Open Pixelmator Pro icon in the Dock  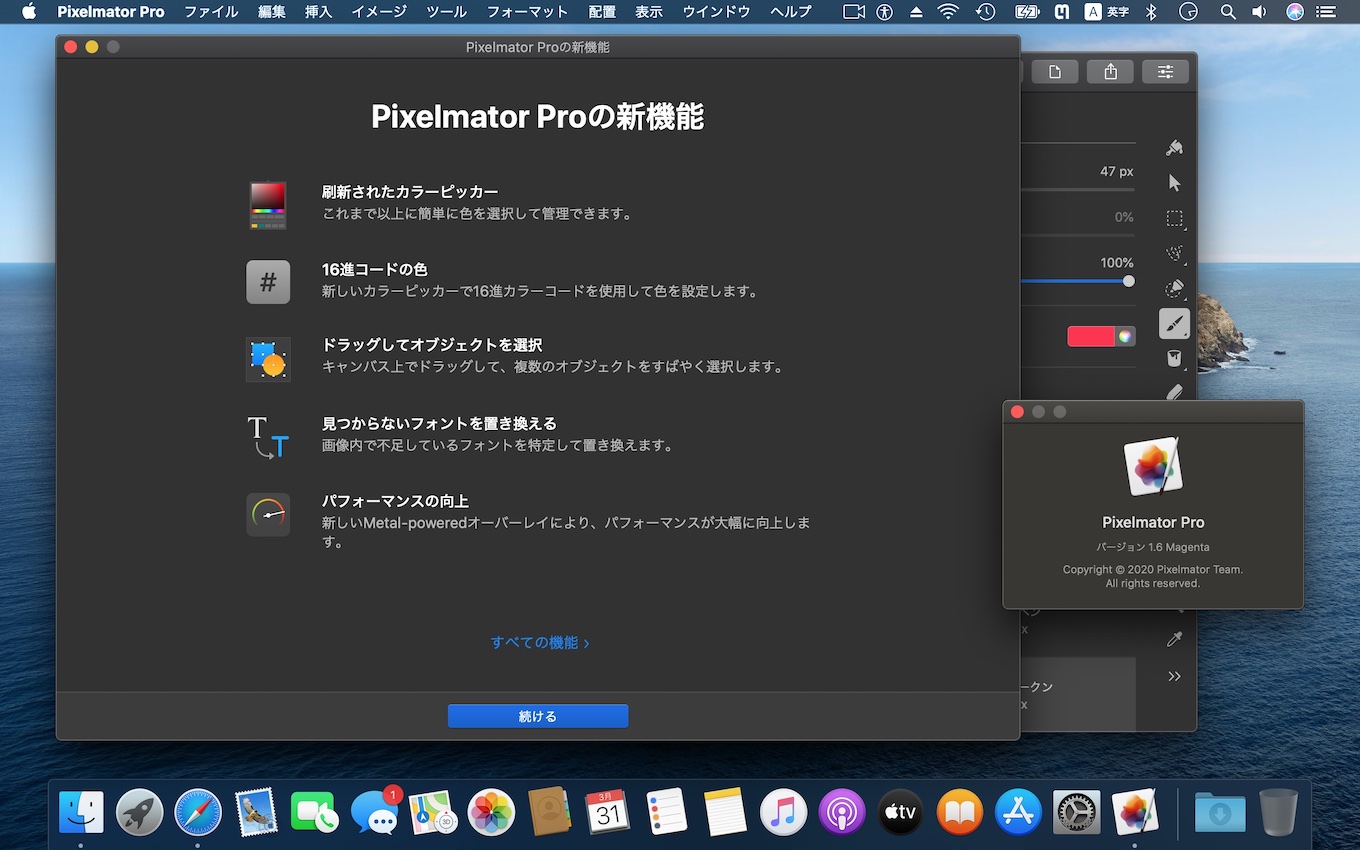(1135, 812)
